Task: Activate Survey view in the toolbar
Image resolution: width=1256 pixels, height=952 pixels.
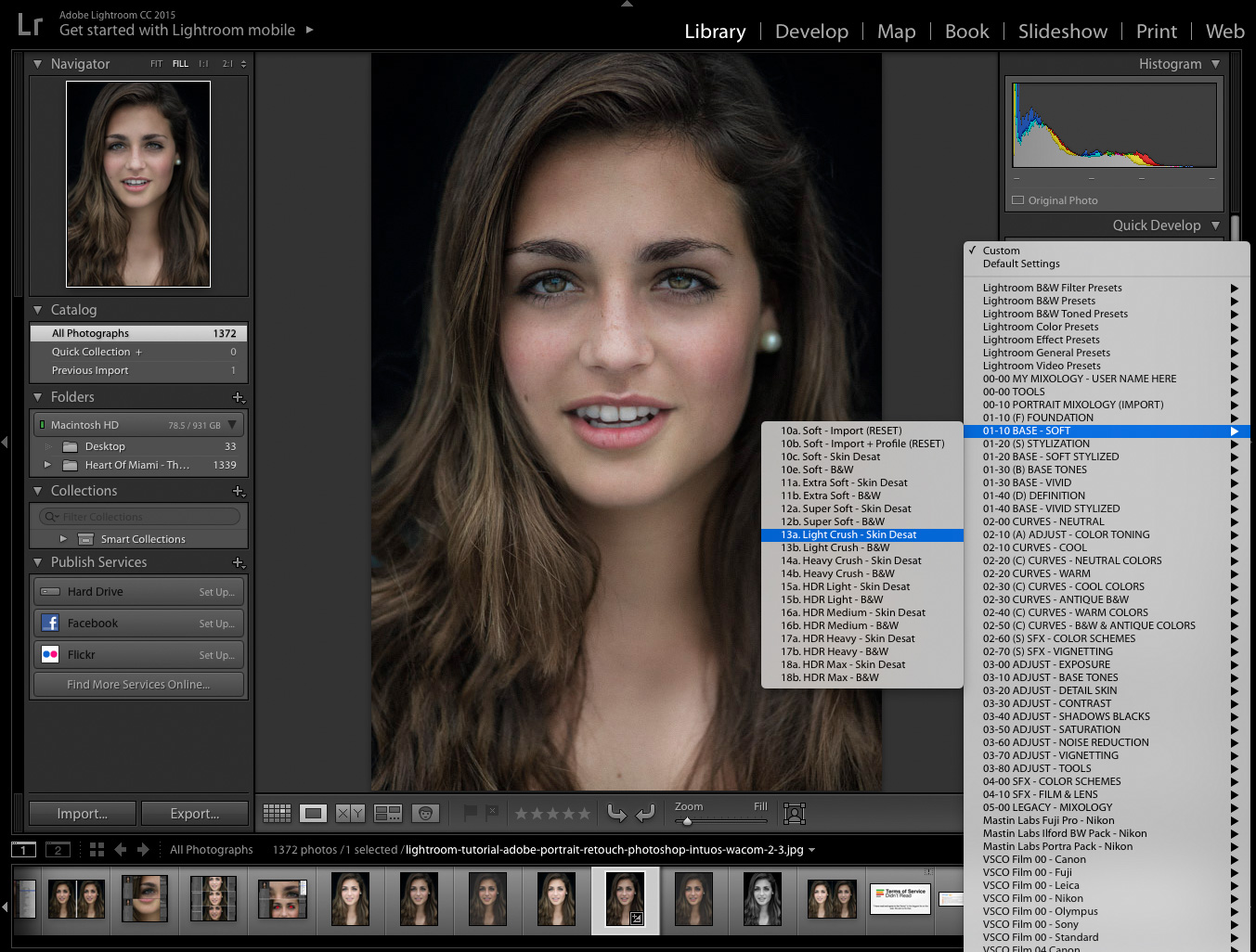Action: click(387, 813)
